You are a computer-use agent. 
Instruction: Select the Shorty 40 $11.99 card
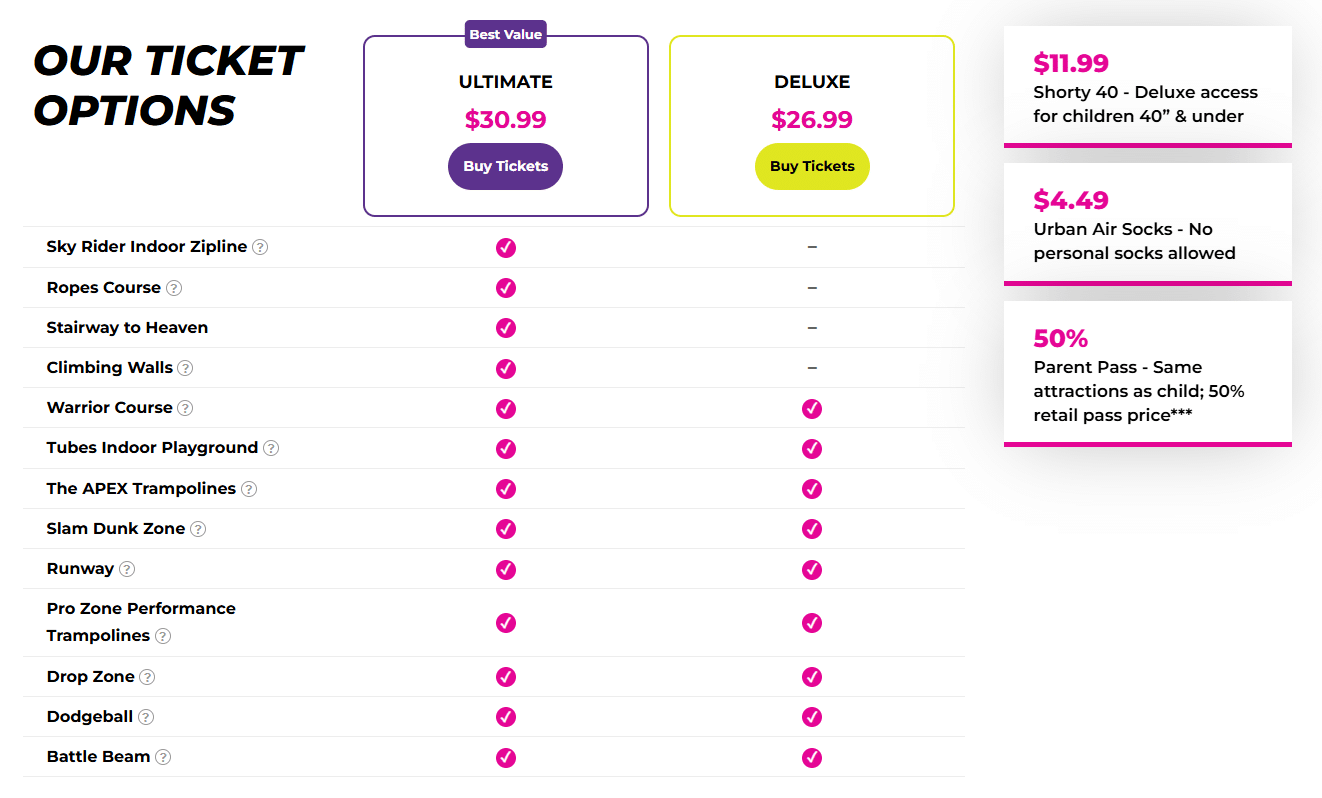(1147, 87)
